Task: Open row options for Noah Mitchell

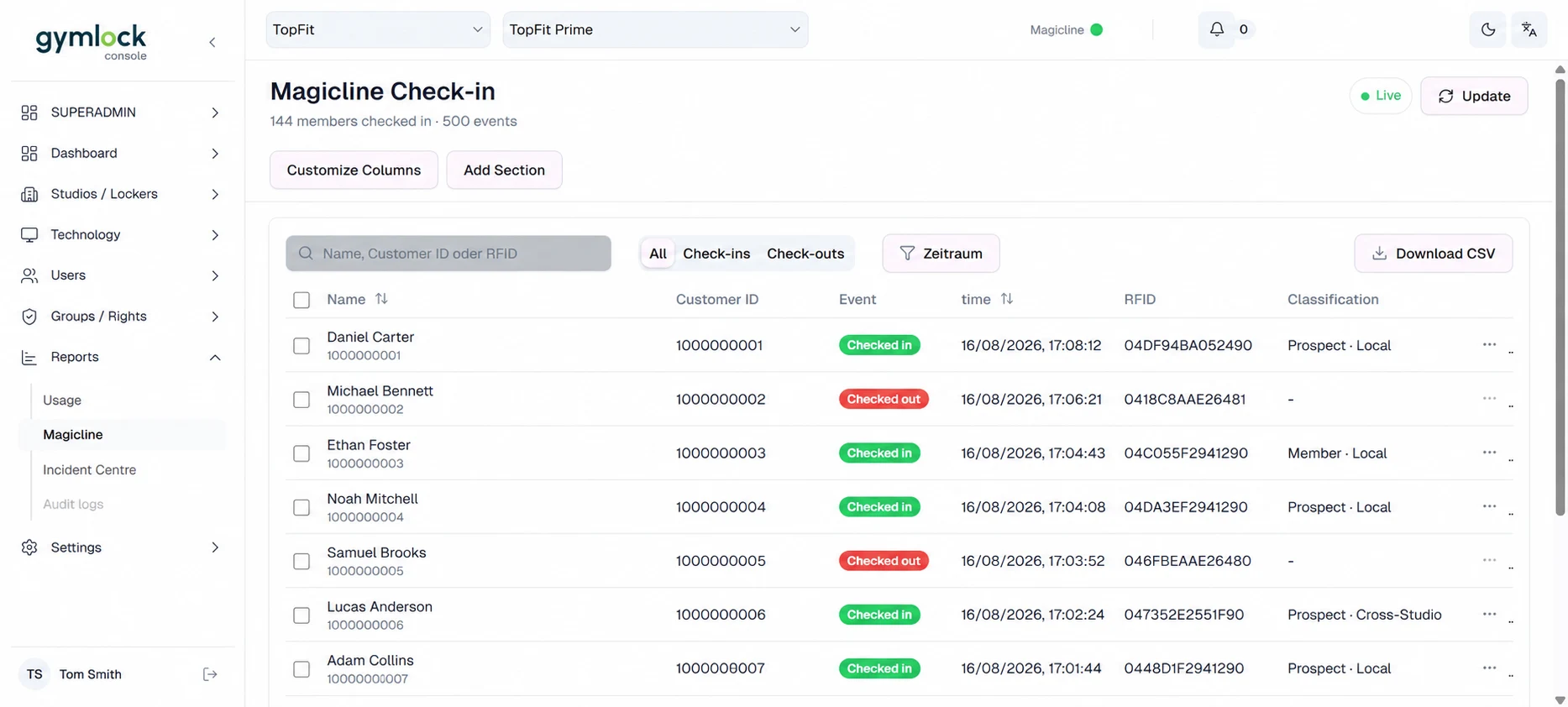Action: 1489,505
